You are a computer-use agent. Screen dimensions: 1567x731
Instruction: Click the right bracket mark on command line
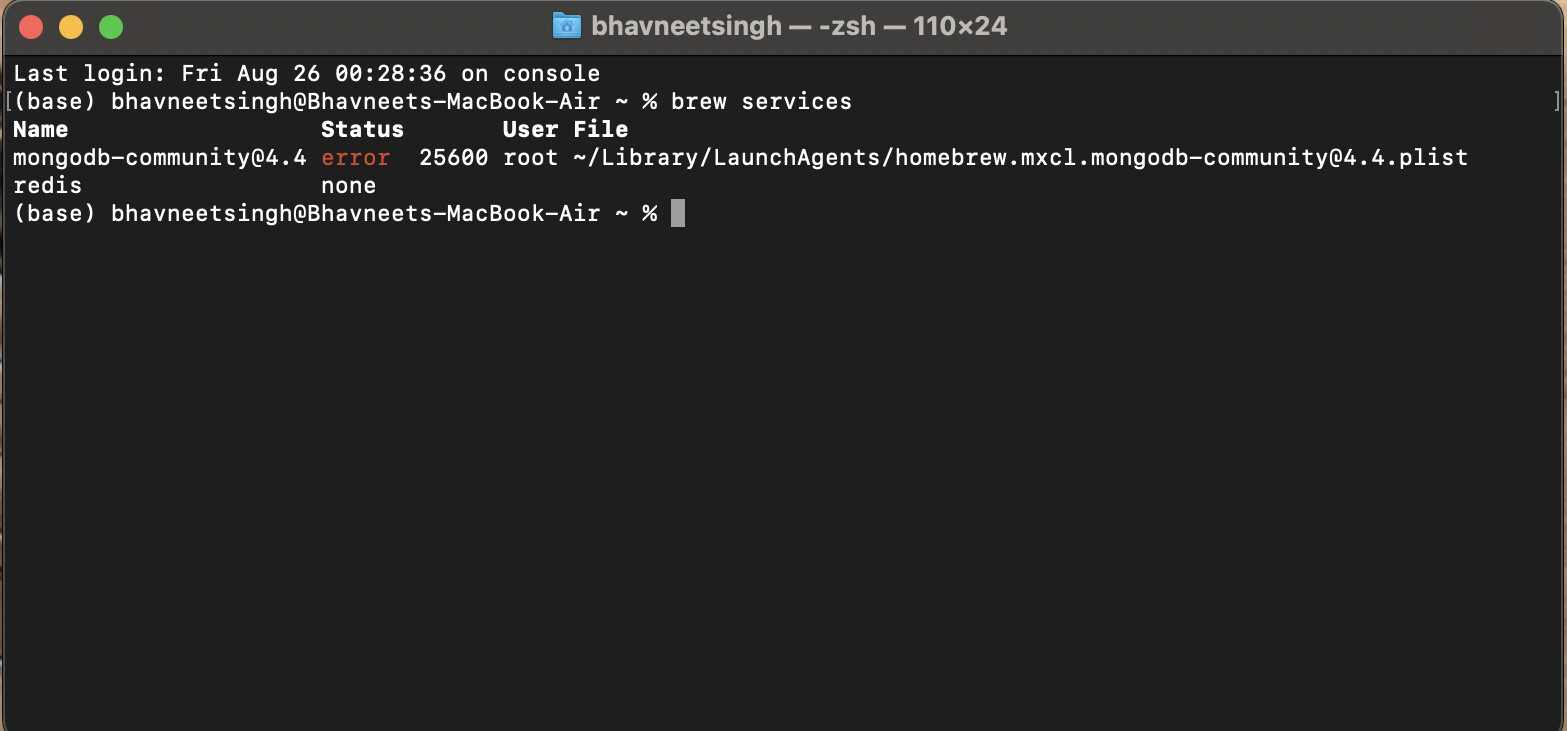click(1557, 101)
